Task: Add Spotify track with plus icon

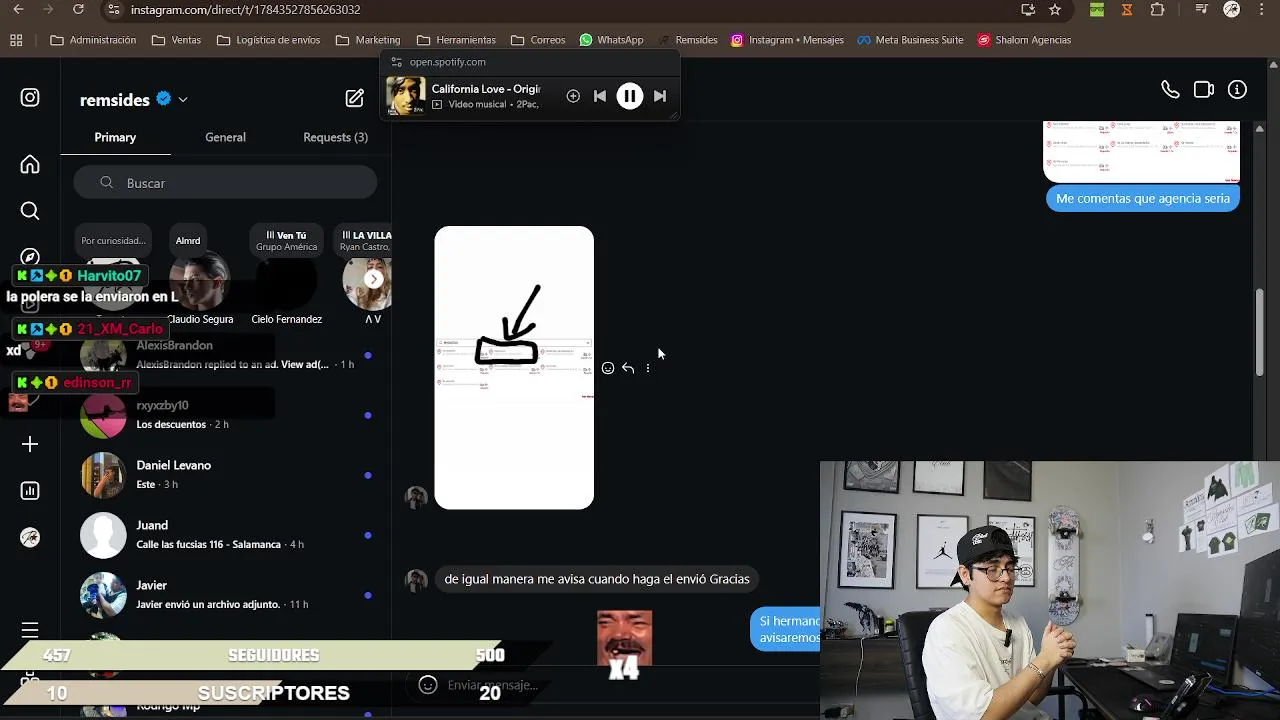Action: pyautogui.click(x=573, y=96)
